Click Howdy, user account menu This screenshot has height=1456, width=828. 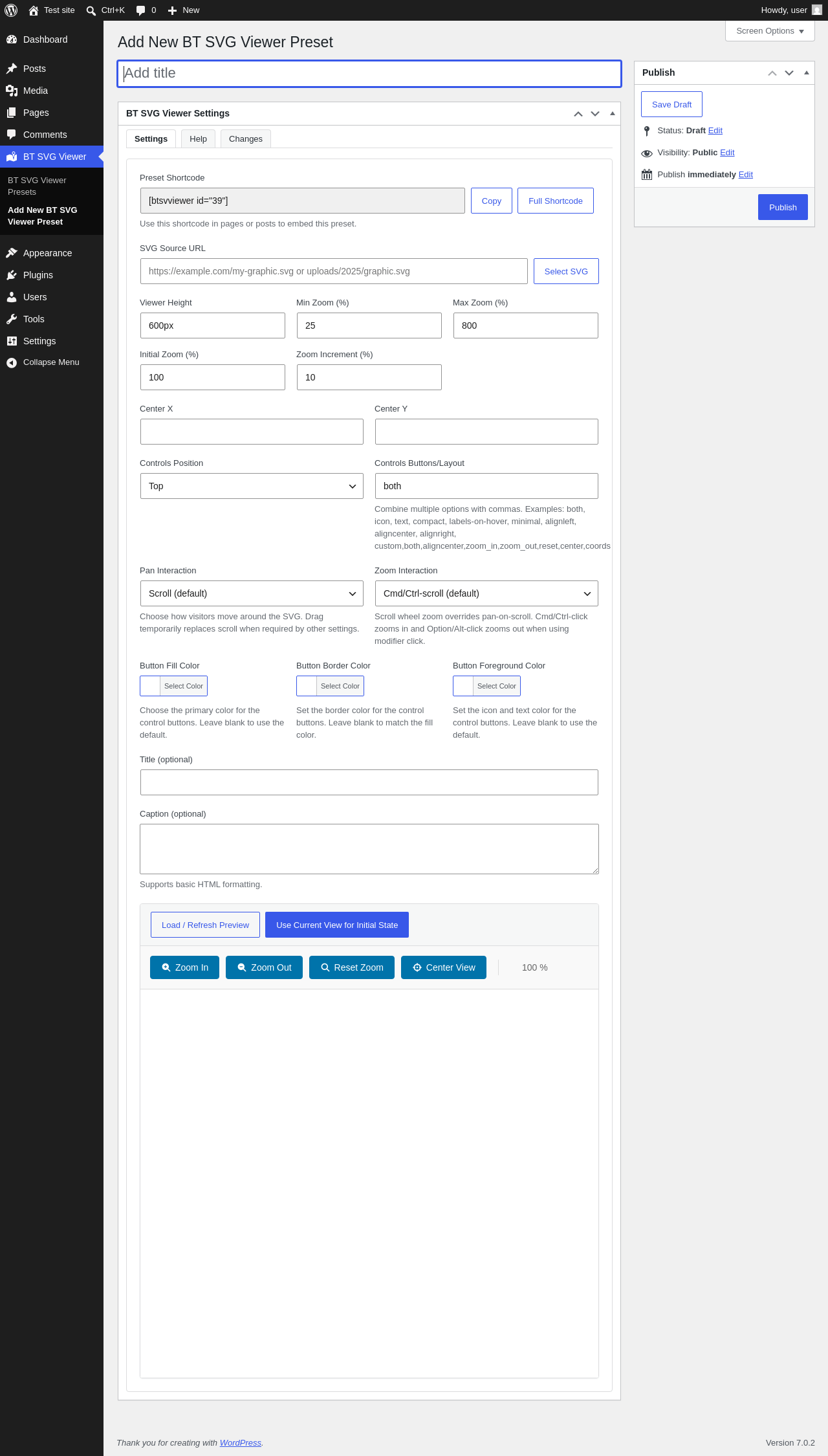(791, 10)
